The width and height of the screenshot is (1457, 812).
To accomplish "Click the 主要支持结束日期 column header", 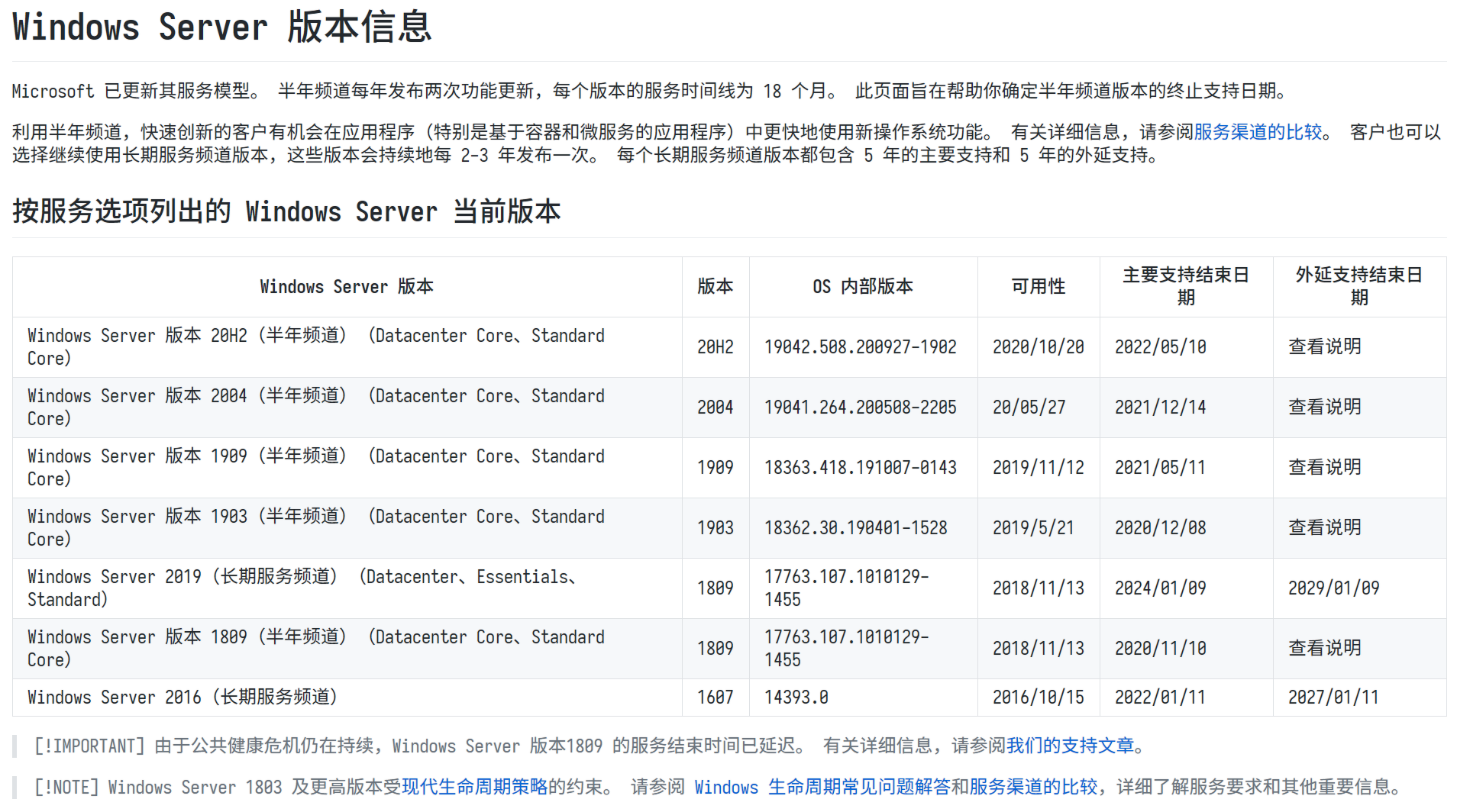I will point(1186,287).
